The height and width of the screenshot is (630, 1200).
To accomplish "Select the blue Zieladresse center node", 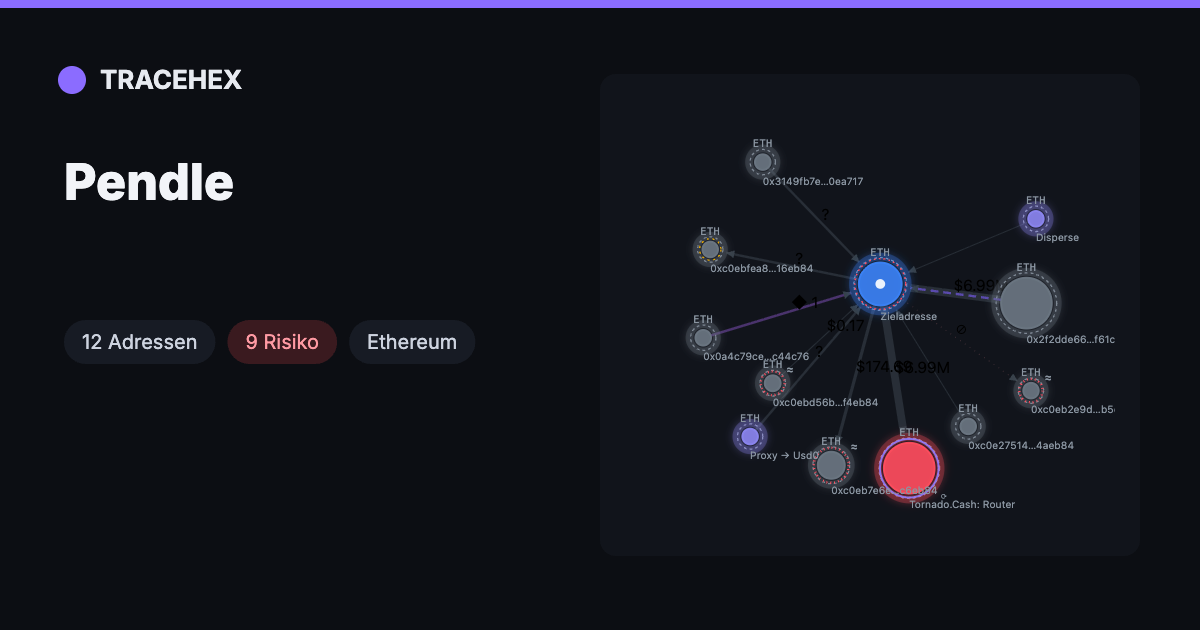I will click(x=880, y=284).
